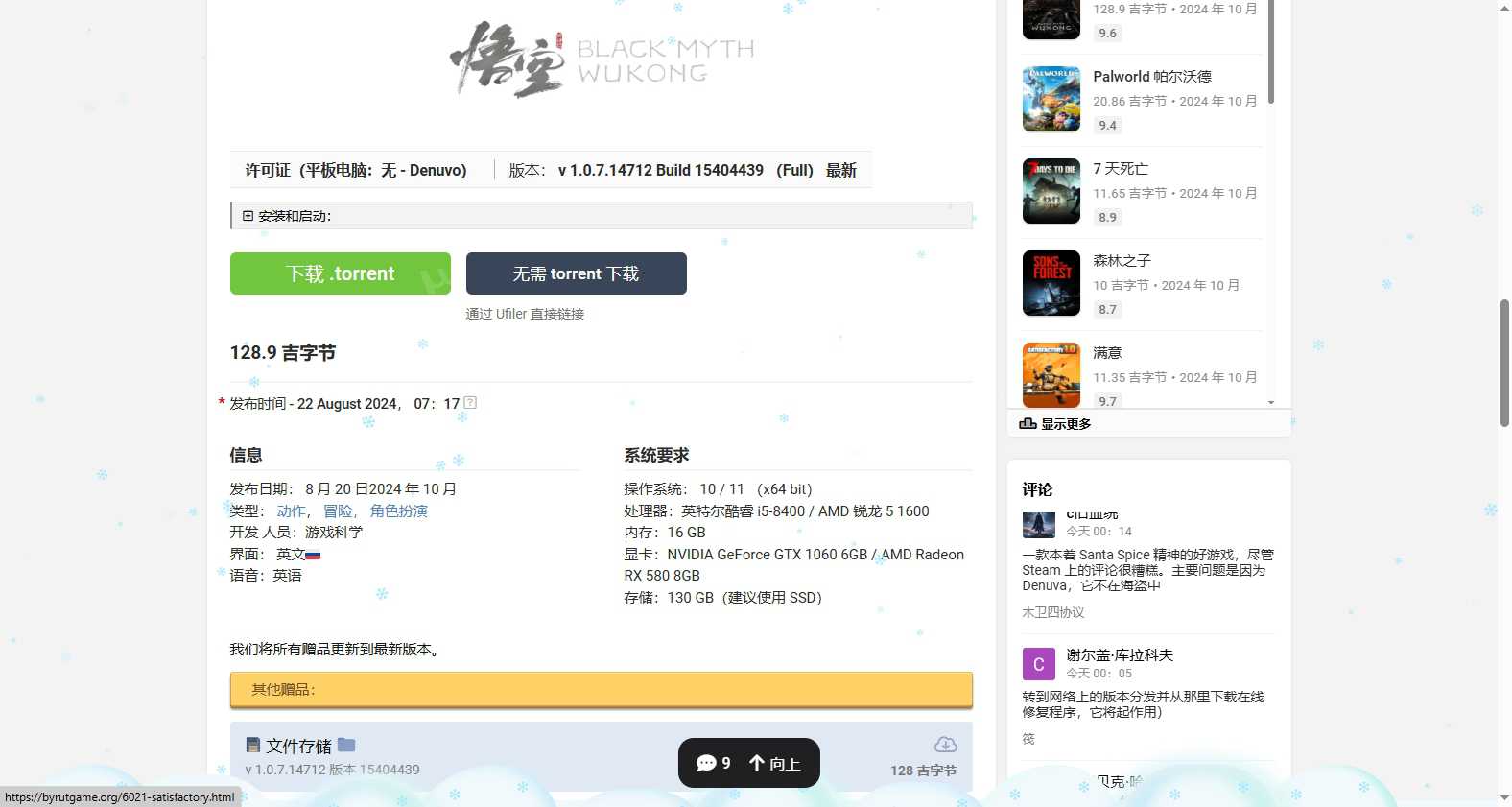Click the Black Myth Wukong logo image
The height and width of the screenshot is (807, 1512).
click(602, 59)
